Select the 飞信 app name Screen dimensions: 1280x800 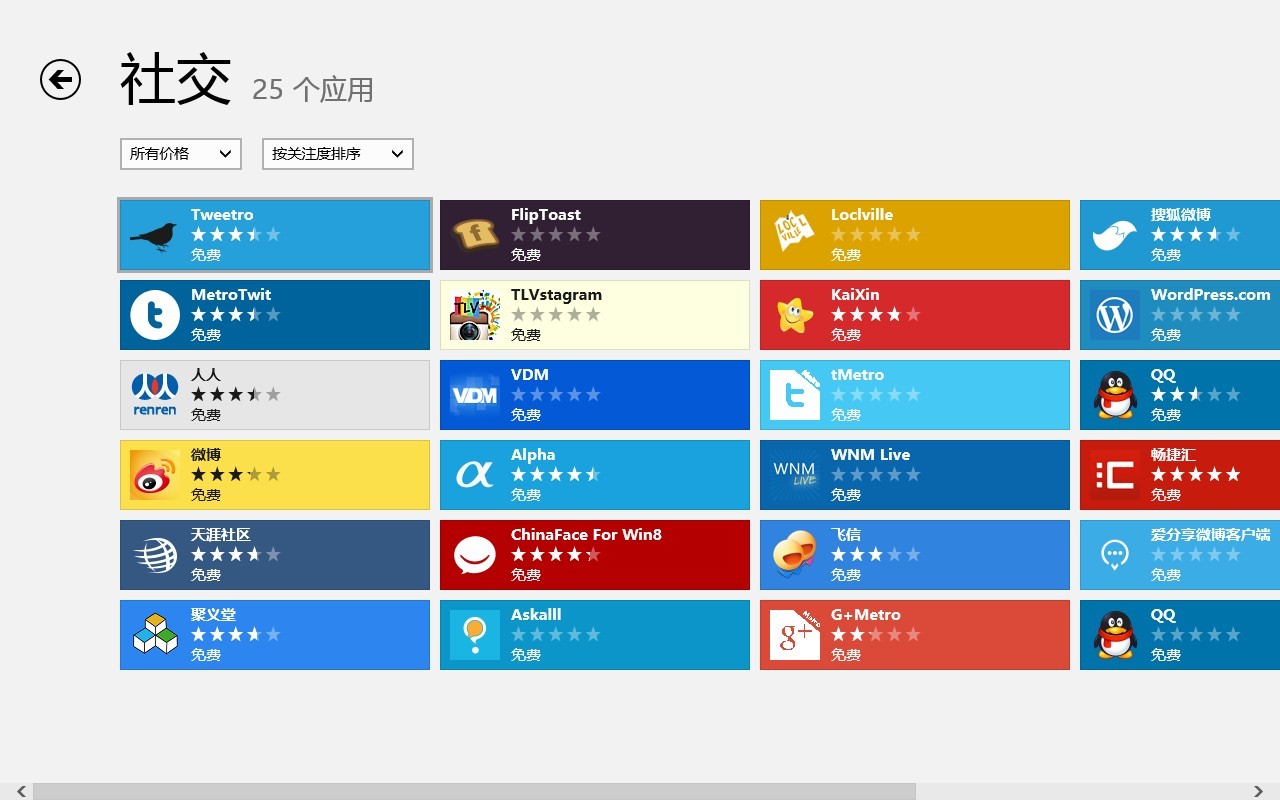pyautogui.click(x=845, y=534)
